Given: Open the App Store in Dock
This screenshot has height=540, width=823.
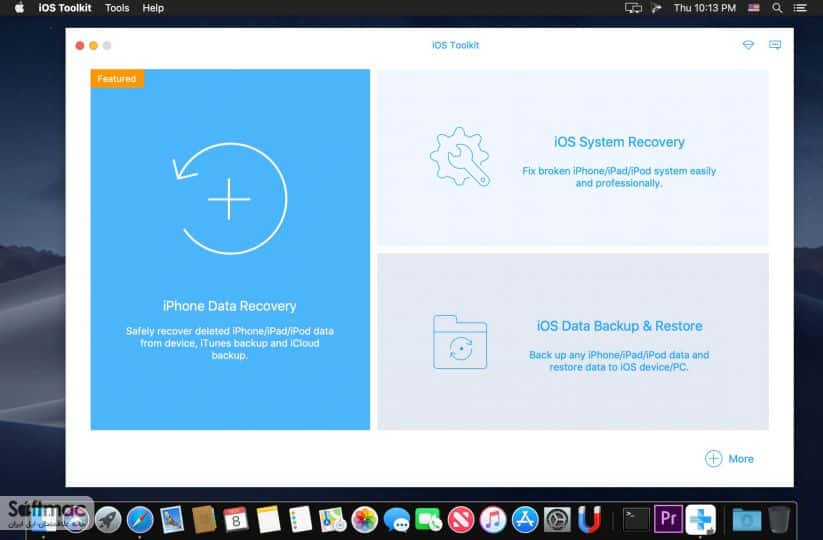Looking at the screenshot, I should pos(525,520).
